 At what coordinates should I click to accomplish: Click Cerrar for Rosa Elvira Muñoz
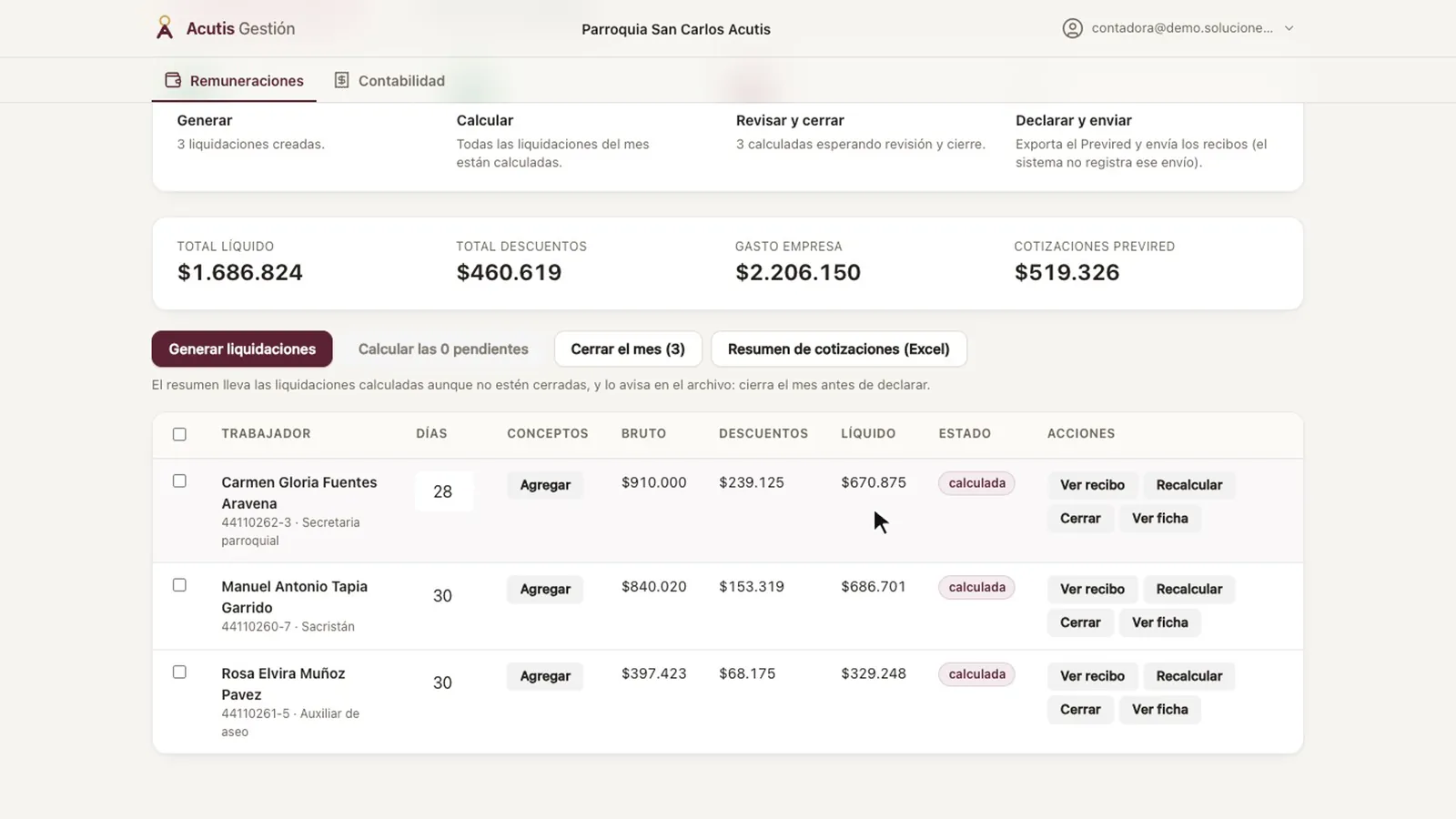[1080, 709]
